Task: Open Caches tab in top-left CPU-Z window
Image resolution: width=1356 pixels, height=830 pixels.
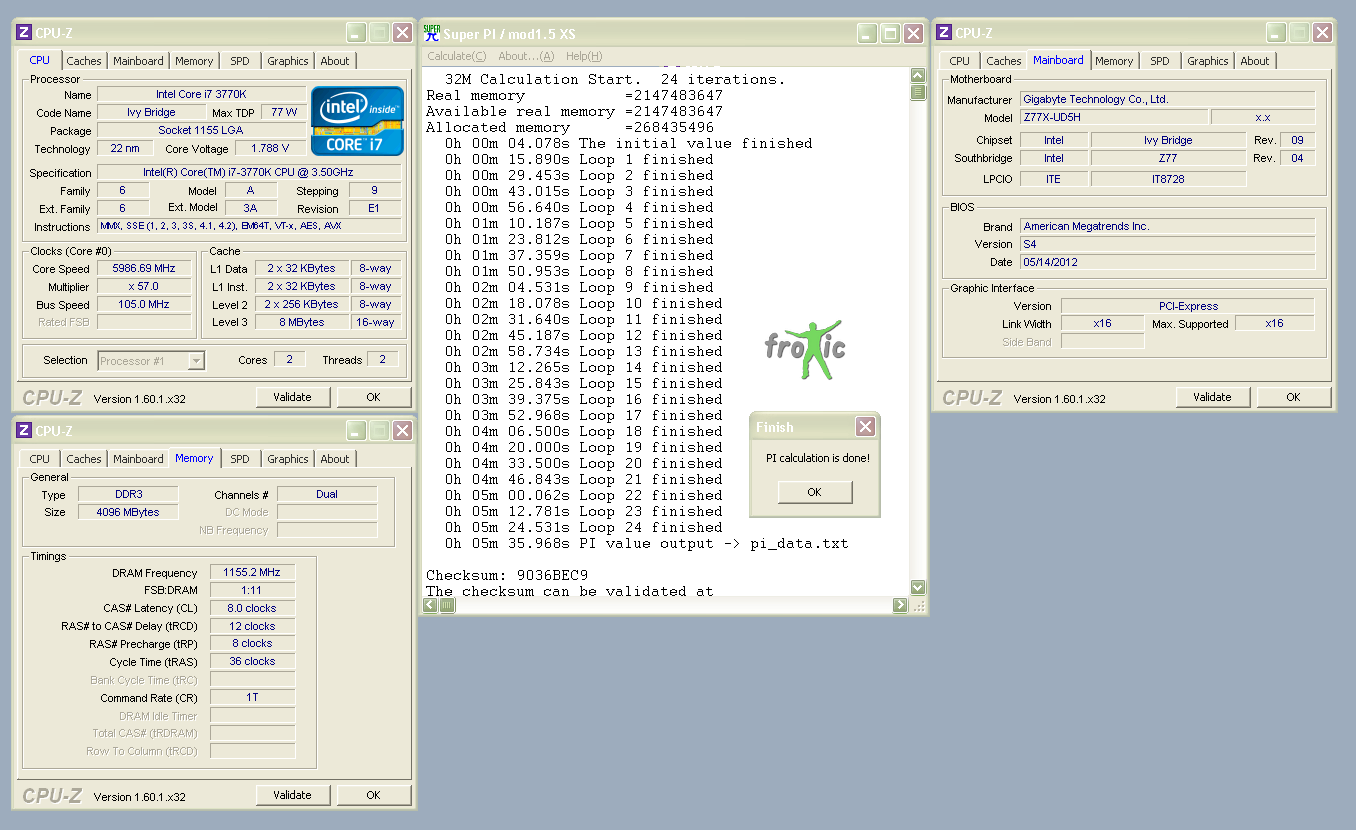Action: point(84,61)
